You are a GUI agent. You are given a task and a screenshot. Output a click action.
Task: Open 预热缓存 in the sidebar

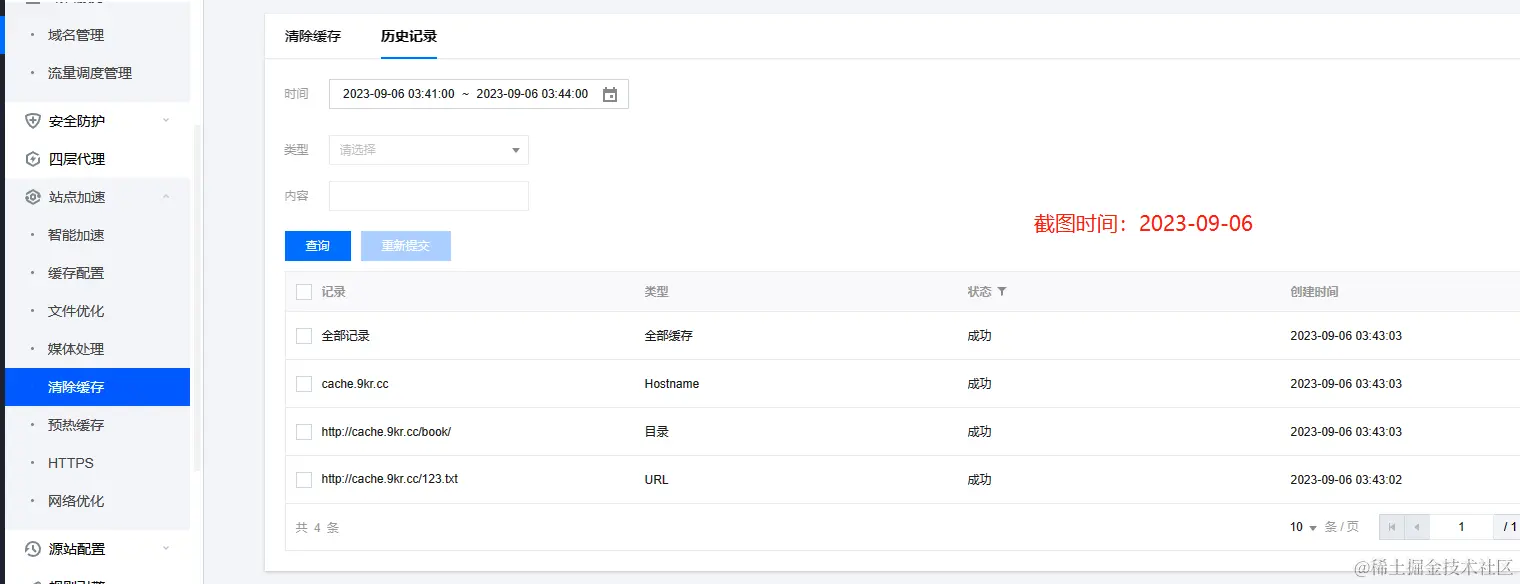(x=76, y=425)
